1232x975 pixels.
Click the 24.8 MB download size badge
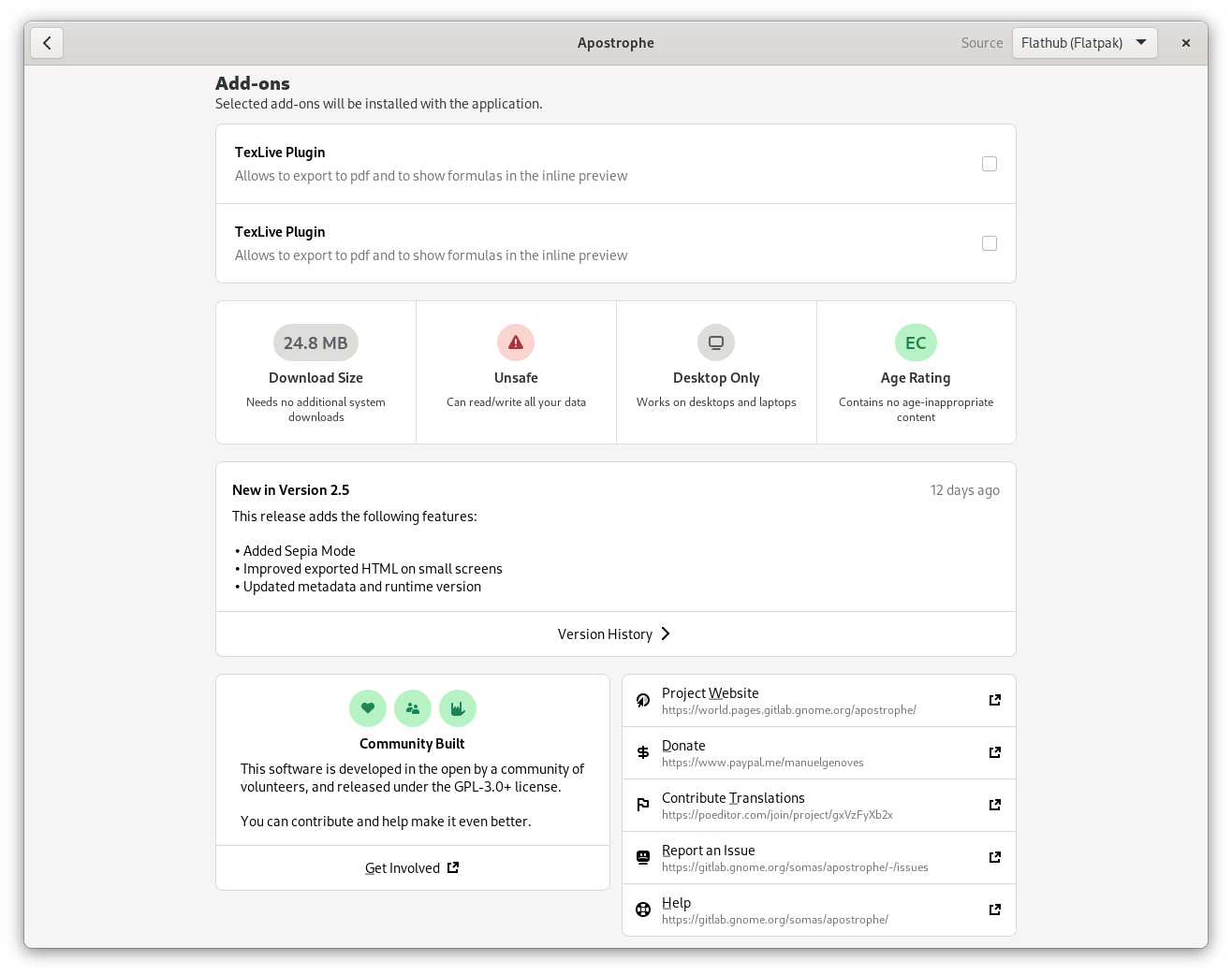315,342
